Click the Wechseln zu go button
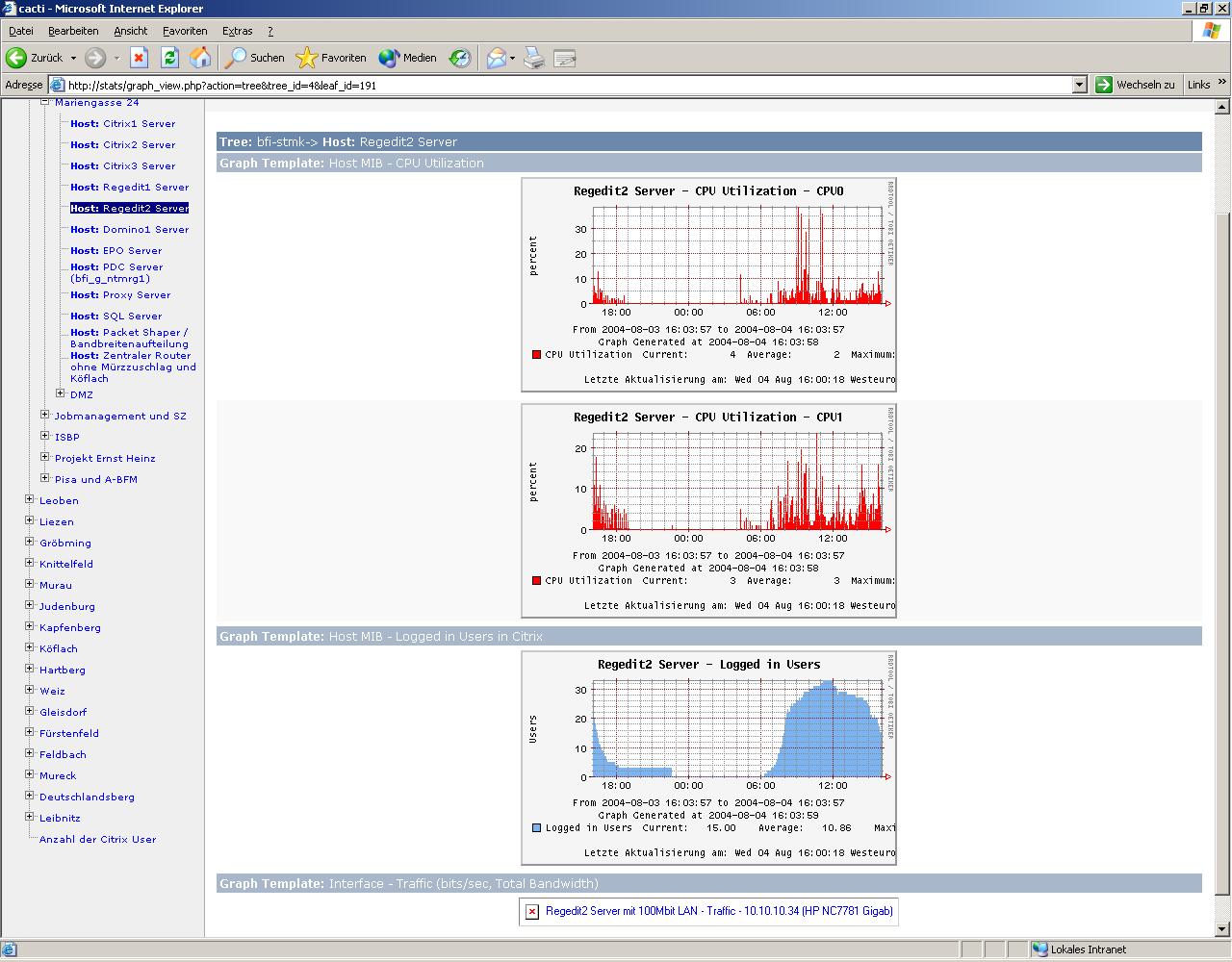The image size is (1232, 962). click(1136, 85)
